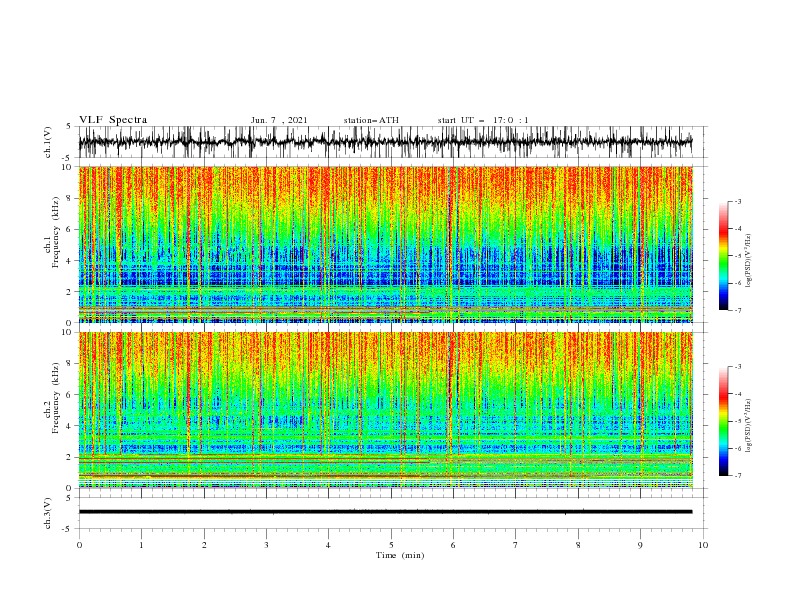Click the "-3" tick on ch.2 colorbar
The width and height of the screenshot is (792, 612).
coord(737,367)
